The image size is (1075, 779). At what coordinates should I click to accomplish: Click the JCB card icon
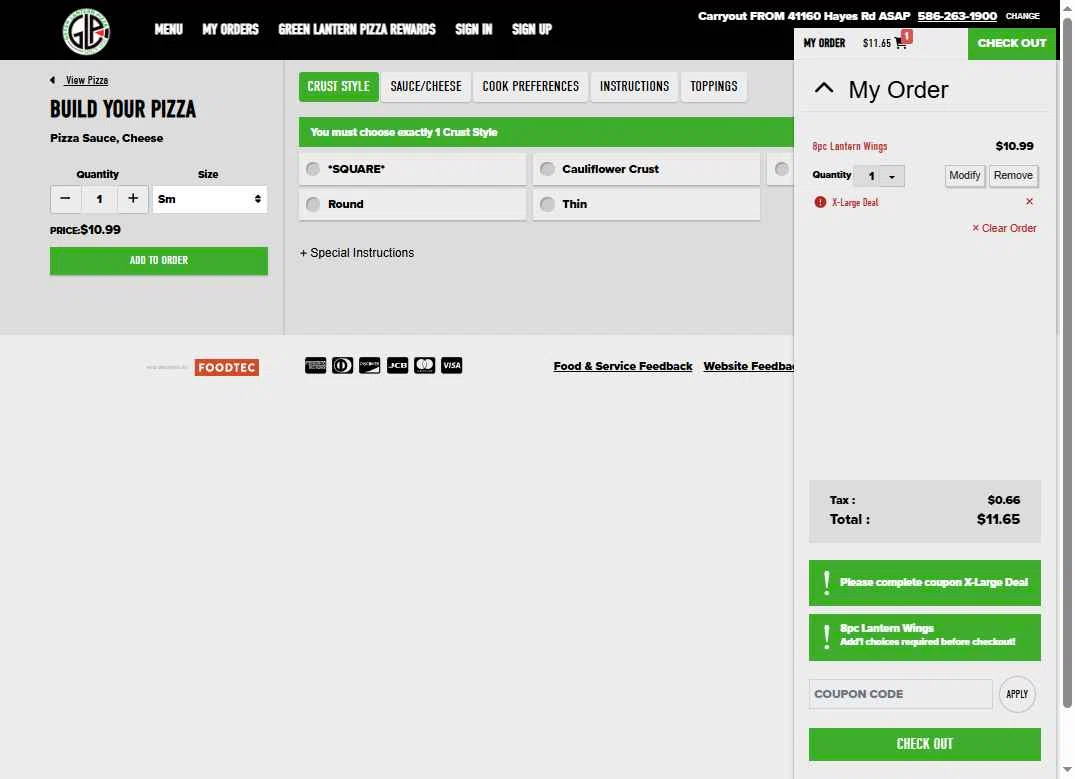pos(397,365)
